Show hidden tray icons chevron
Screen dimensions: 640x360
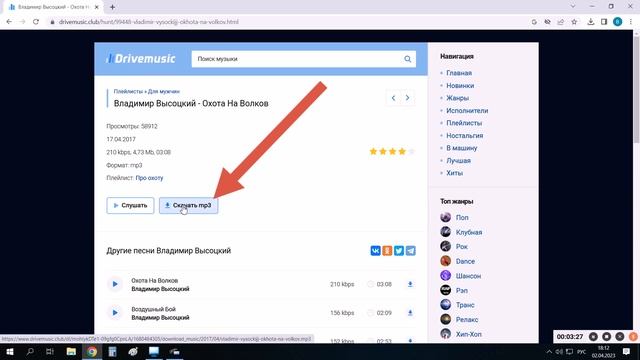click(549, 351)
